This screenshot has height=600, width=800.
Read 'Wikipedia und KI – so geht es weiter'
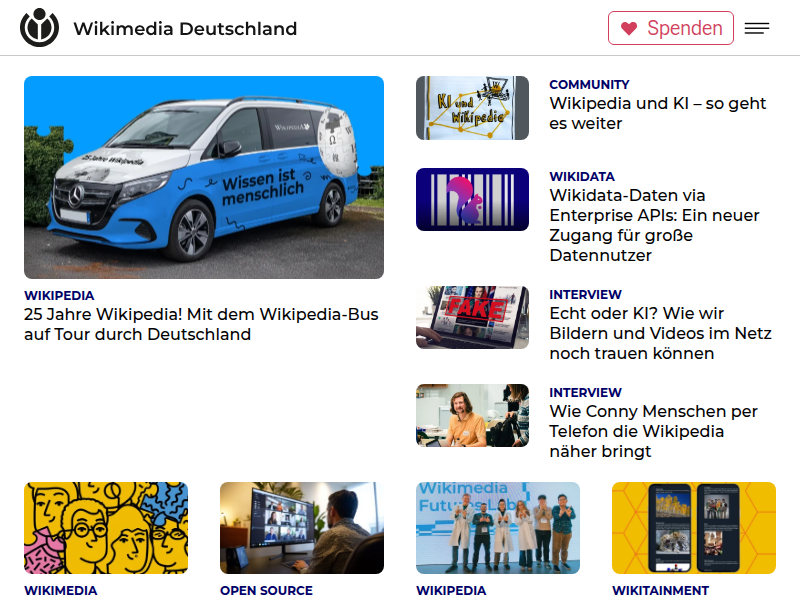click(658, 113)
